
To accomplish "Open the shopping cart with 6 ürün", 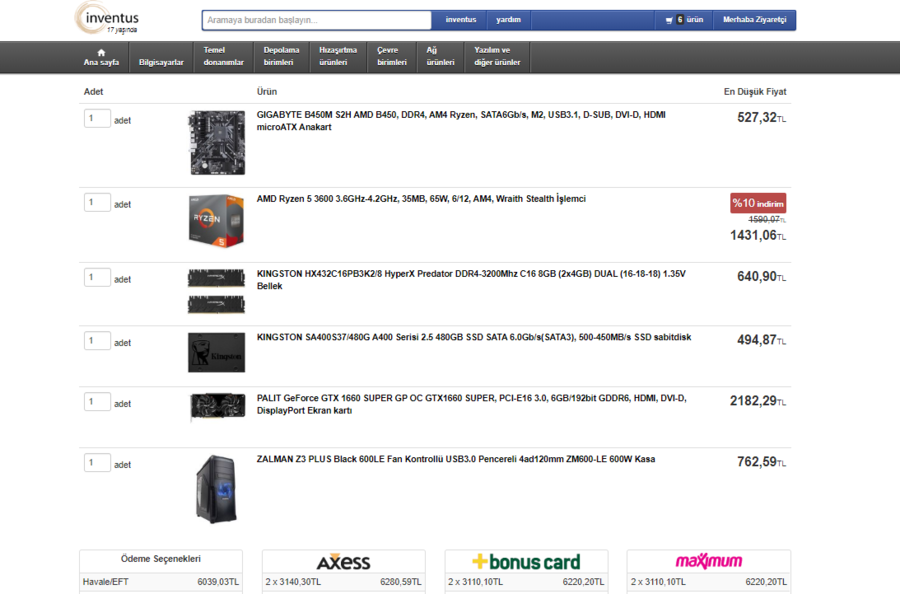I will point(684,20).
